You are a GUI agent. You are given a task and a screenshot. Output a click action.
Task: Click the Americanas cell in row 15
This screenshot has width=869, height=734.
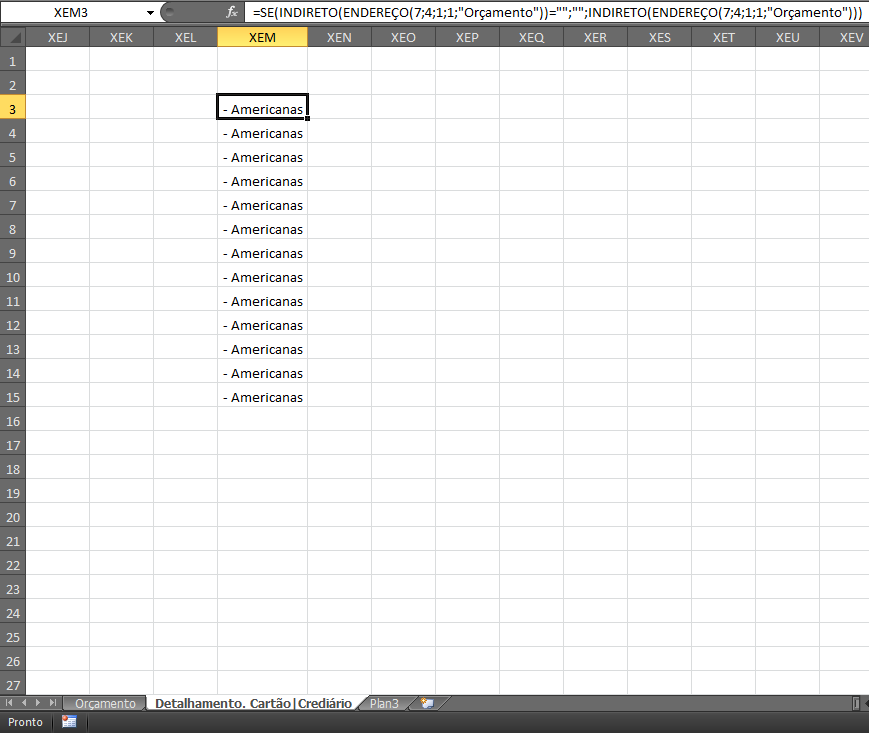point(262,397)
